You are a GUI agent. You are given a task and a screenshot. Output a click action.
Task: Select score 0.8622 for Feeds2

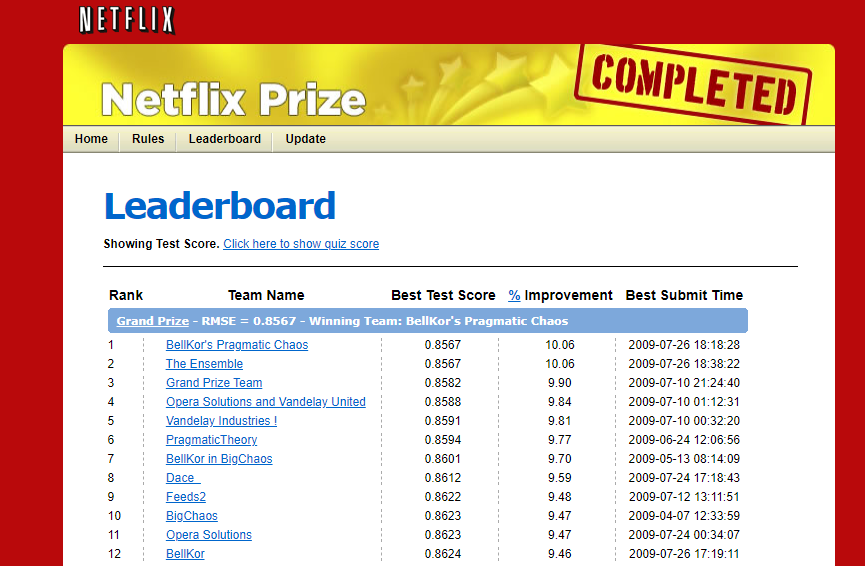coord(443,497)
